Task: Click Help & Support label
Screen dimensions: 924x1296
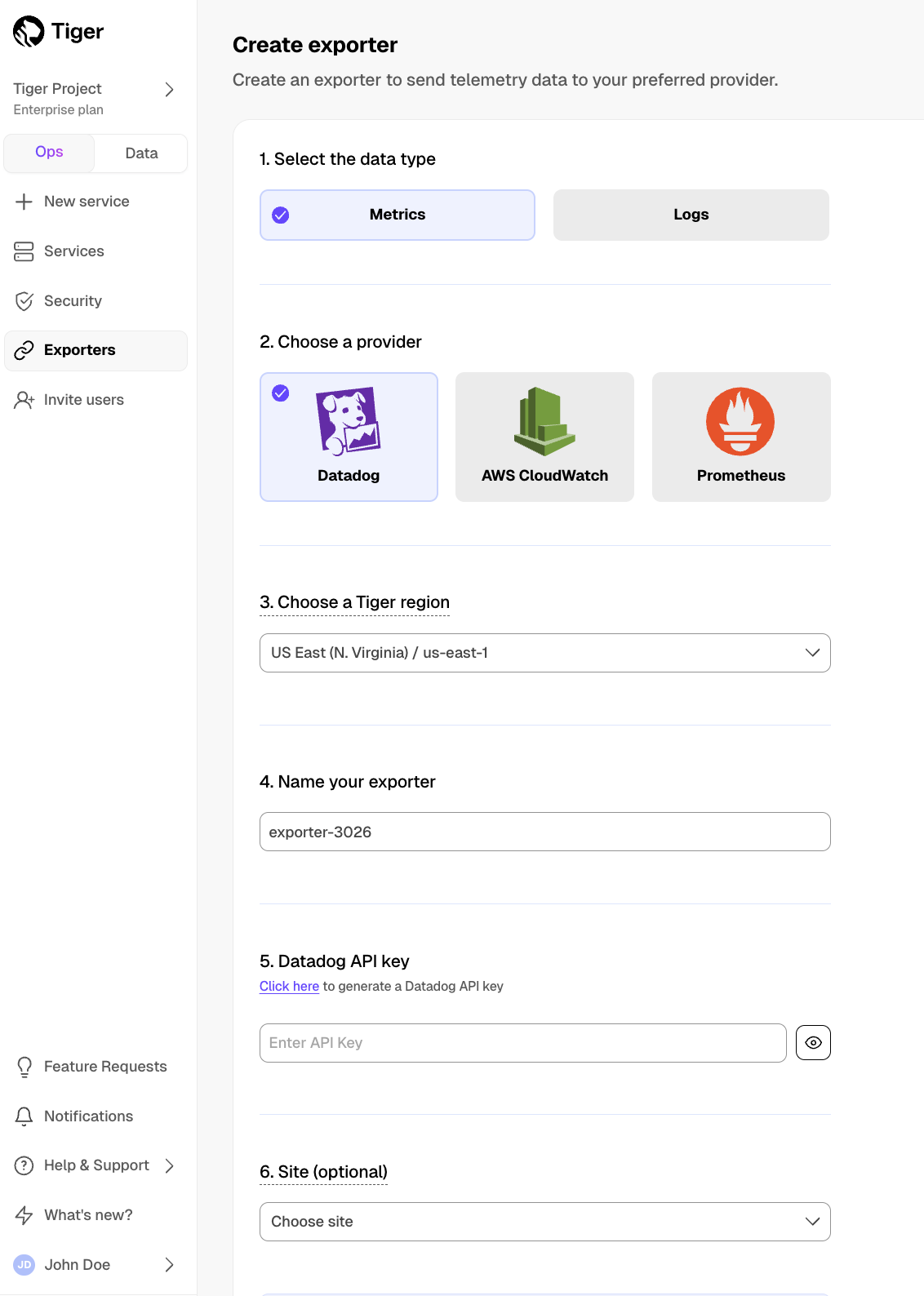Action: (x=96, y=1165)
